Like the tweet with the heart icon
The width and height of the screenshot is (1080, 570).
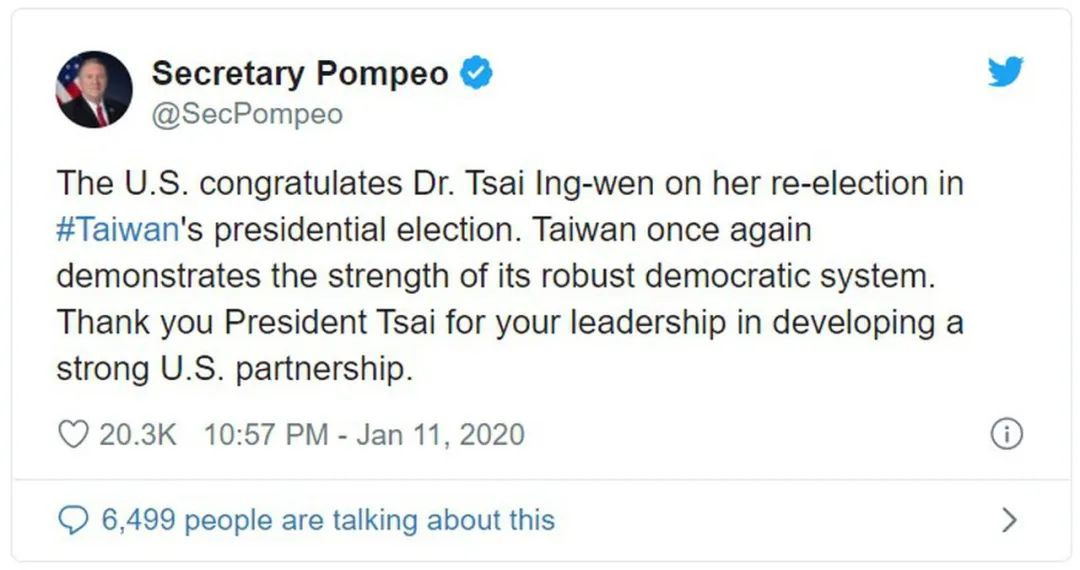coord(73,434)
